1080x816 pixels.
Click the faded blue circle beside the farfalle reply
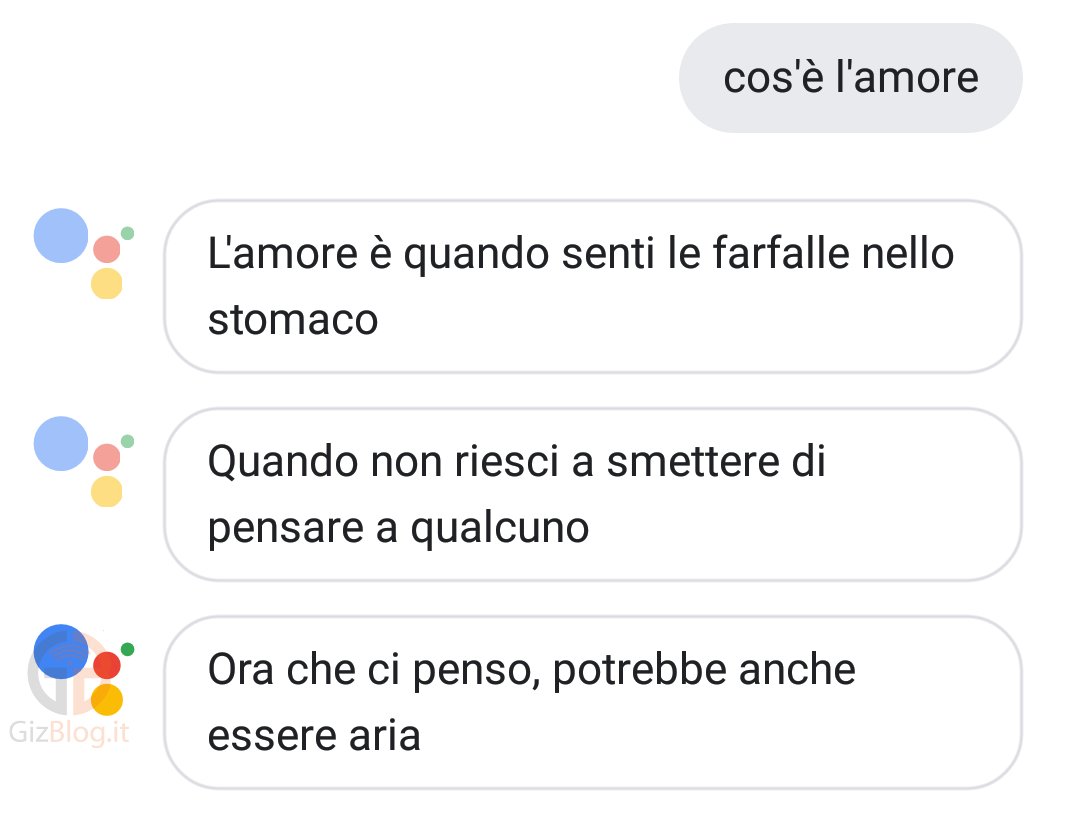(61, 236)
